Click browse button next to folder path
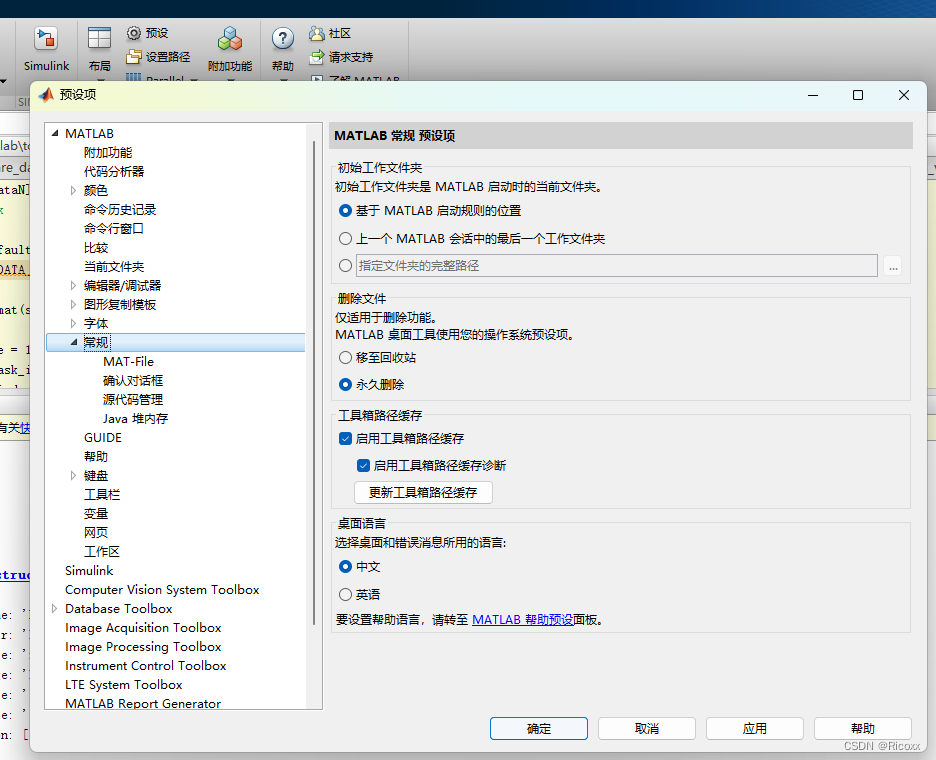Viewport: 936px width, 760px height. coord(892,266)
